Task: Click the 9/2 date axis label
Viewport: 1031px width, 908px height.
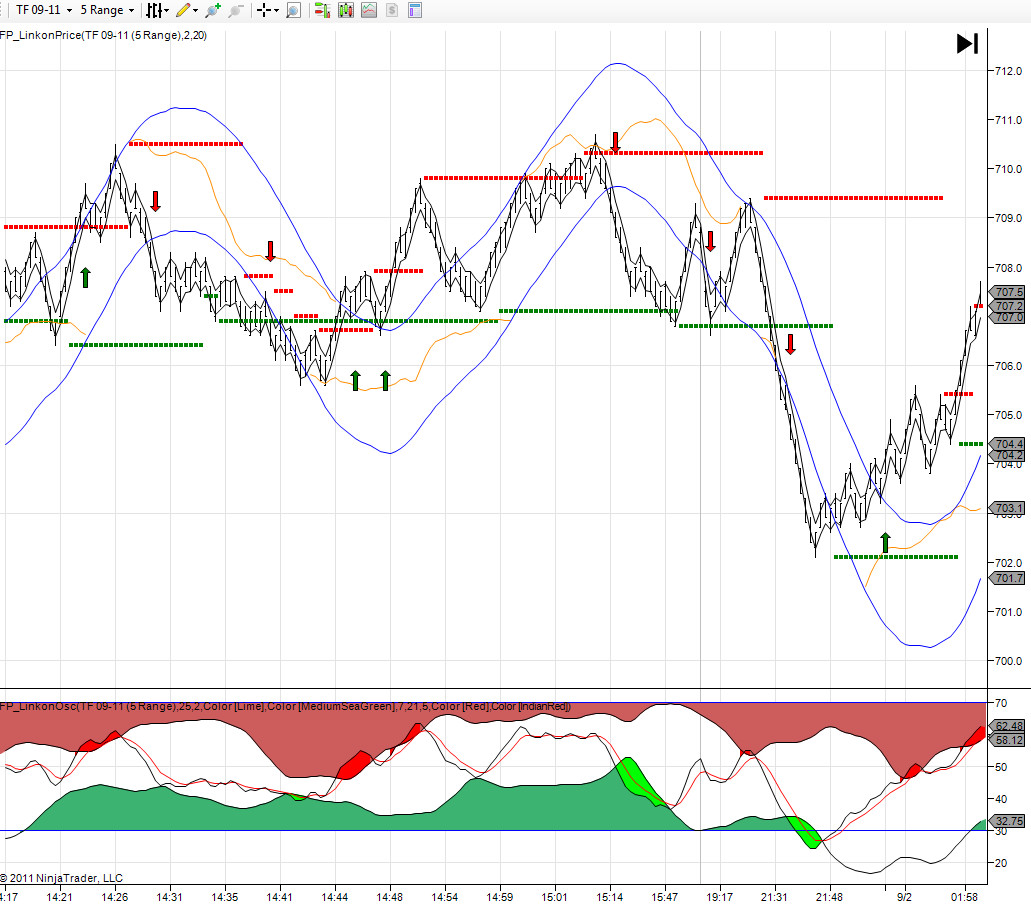Action: 904,897
